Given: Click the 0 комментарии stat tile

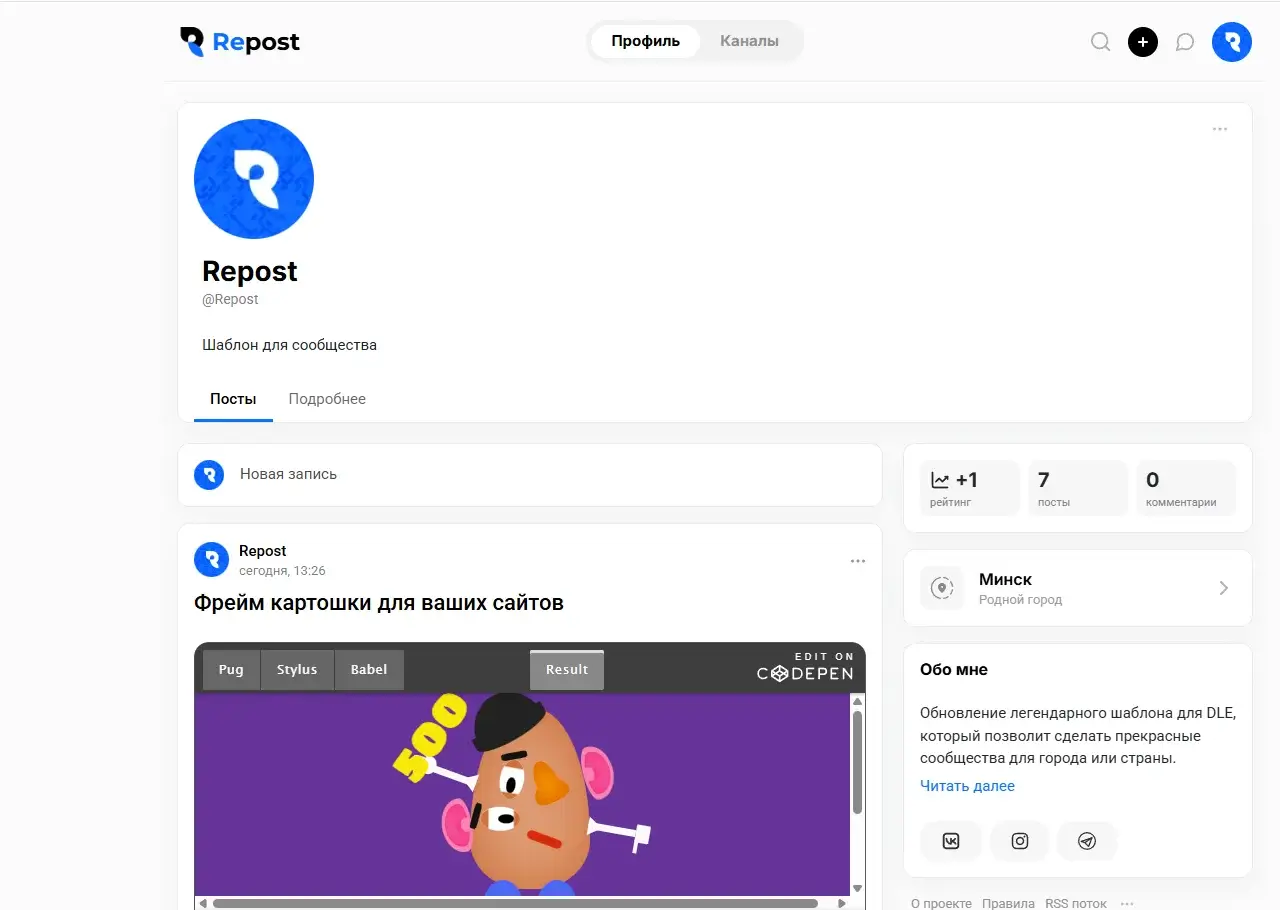Looking at the screenshot, I should pos(1186,488).
